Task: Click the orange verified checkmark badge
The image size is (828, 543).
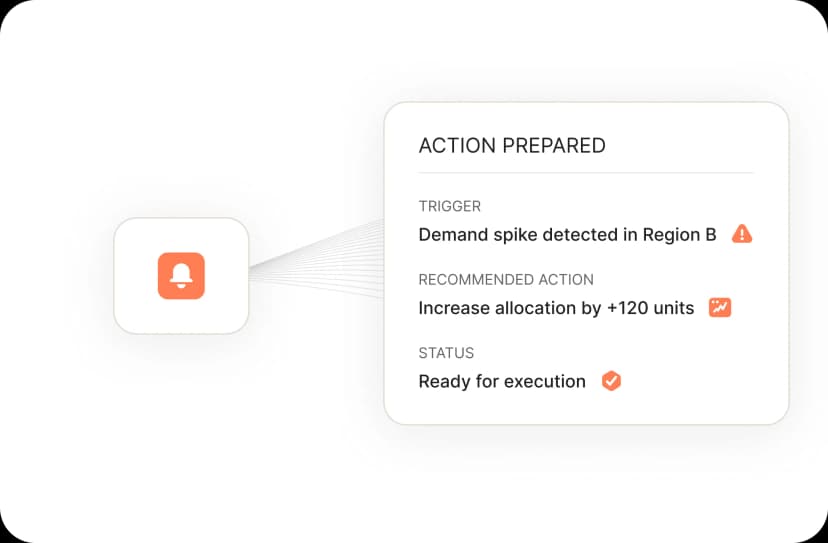Action: point(611,380)
